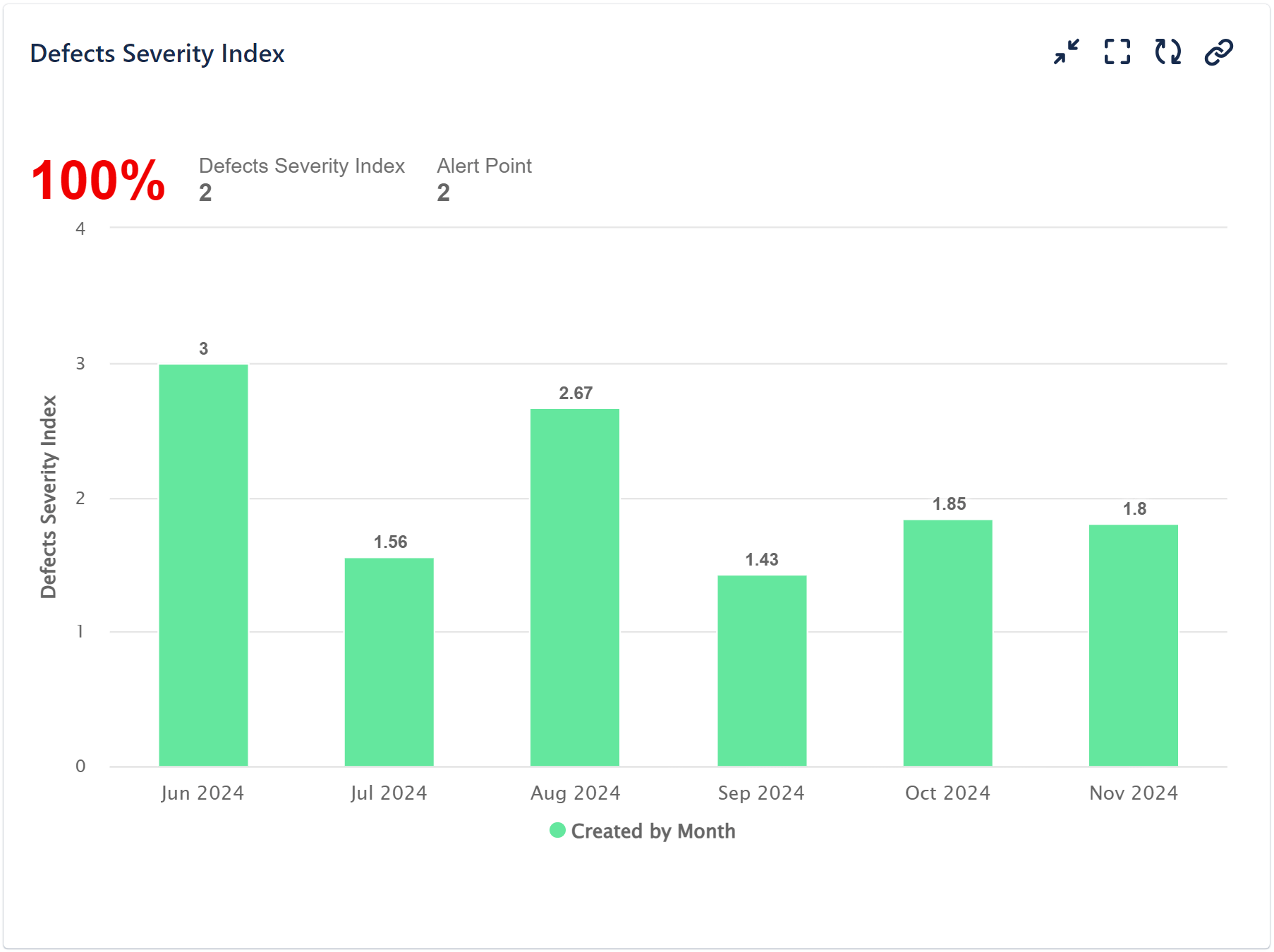Collapse the Defects Severity Index widget
This screenshot has height=952, width=1274.
1065,51
